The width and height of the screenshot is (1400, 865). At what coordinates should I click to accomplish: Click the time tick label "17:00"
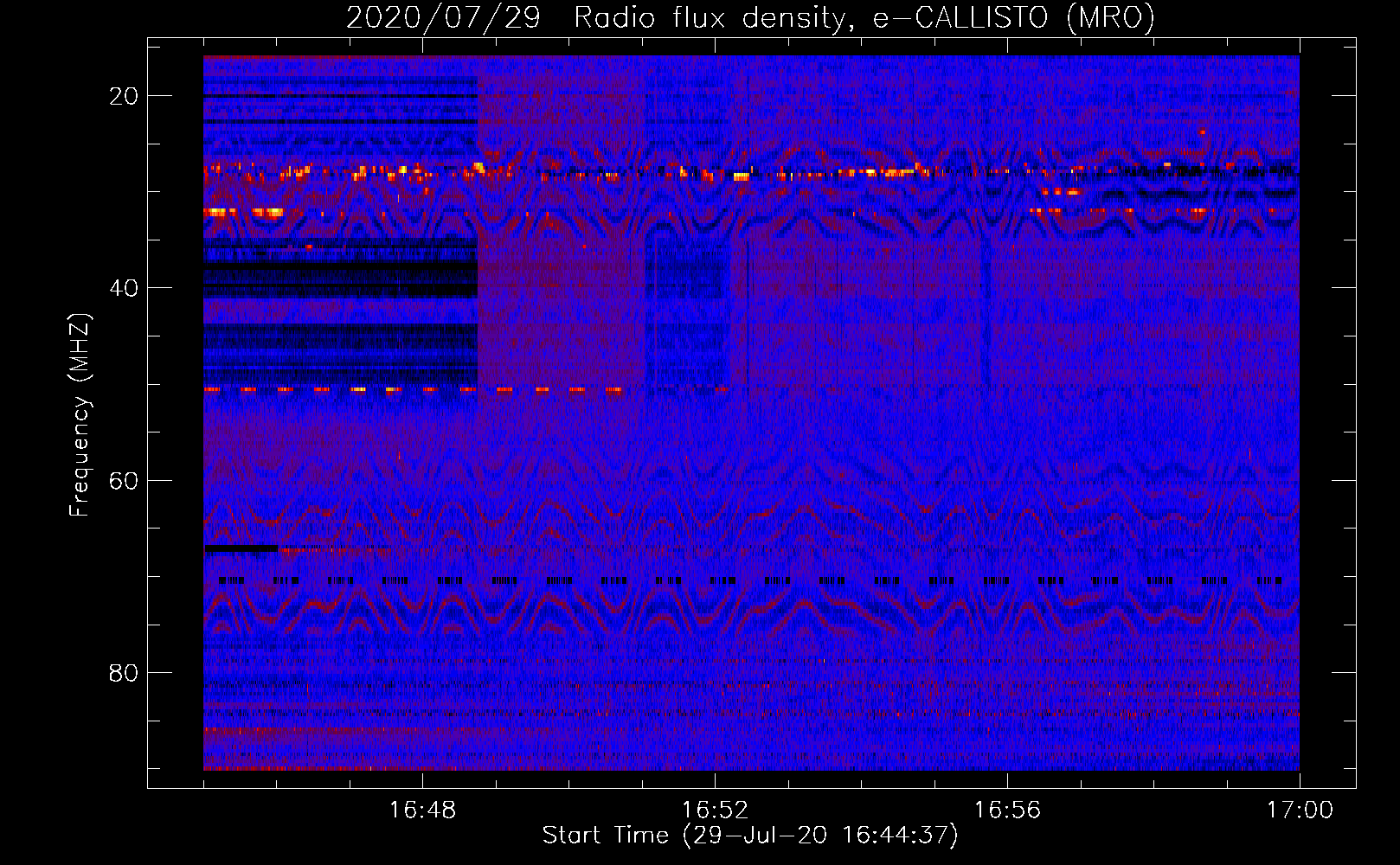click(x=1300, y=811)
